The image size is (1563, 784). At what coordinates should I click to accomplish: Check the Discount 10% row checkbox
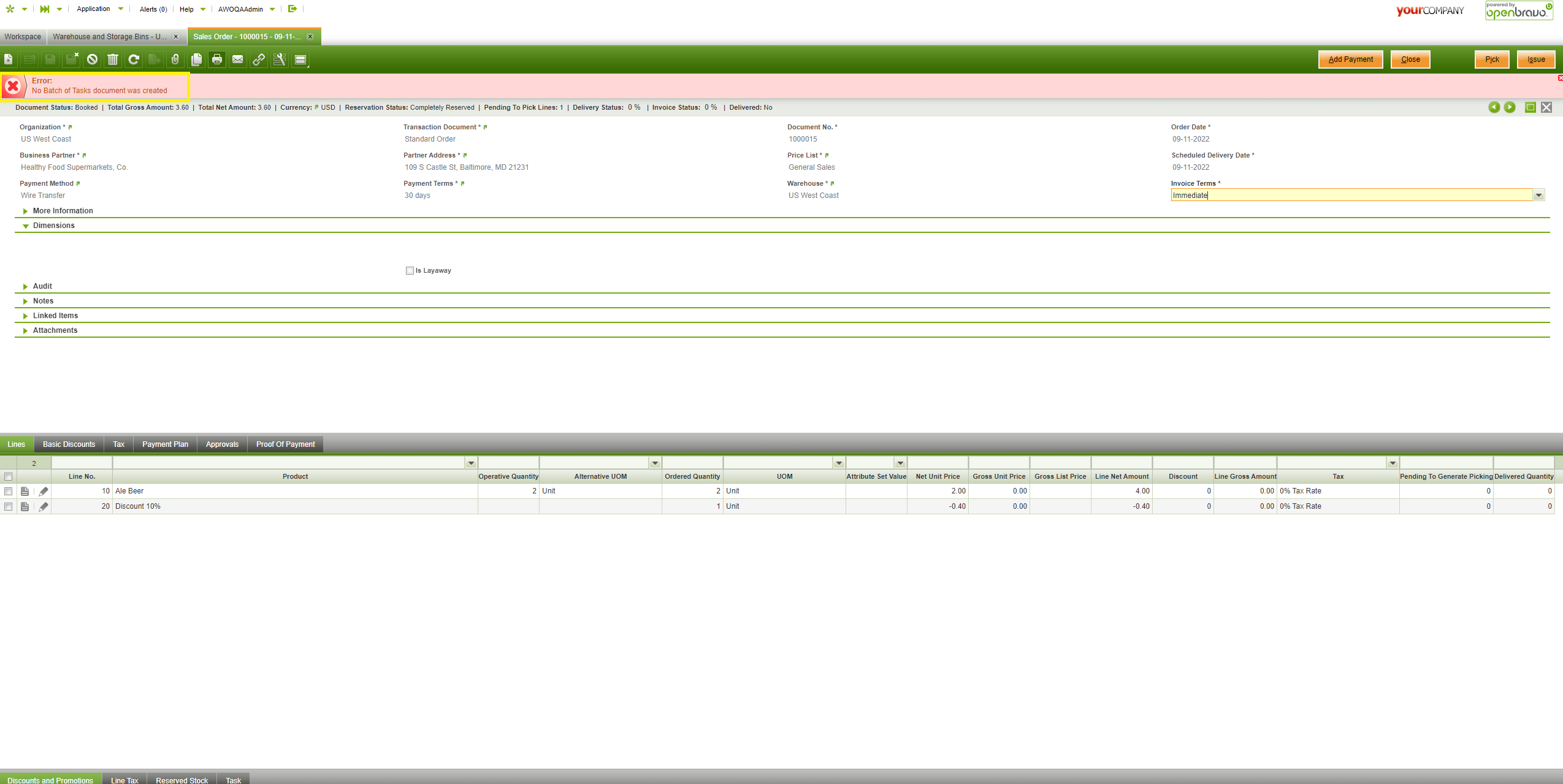click(9, 506)
